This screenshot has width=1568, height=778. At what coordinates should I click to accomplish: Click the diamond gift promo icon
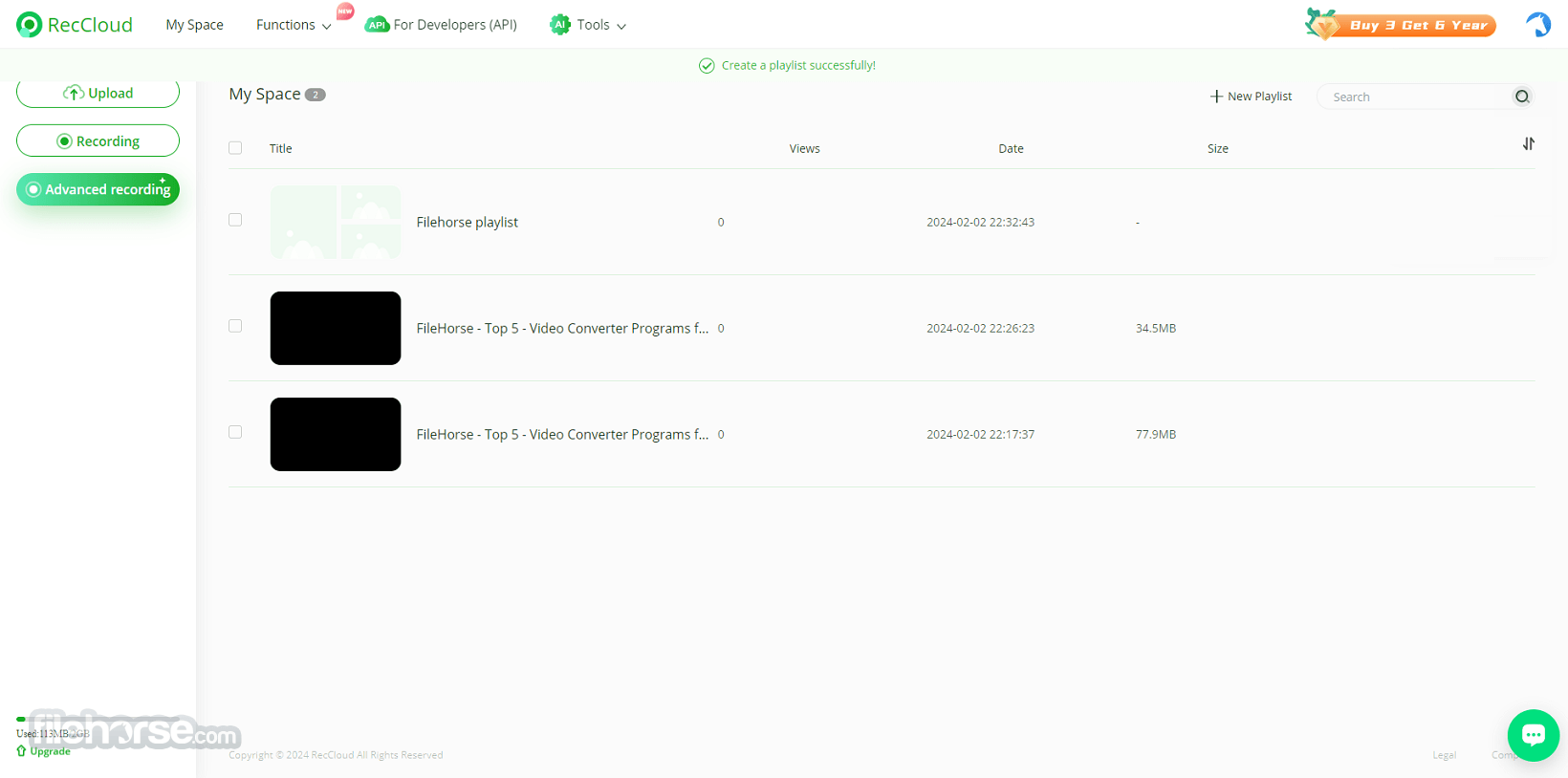[x=1323, y=24]
